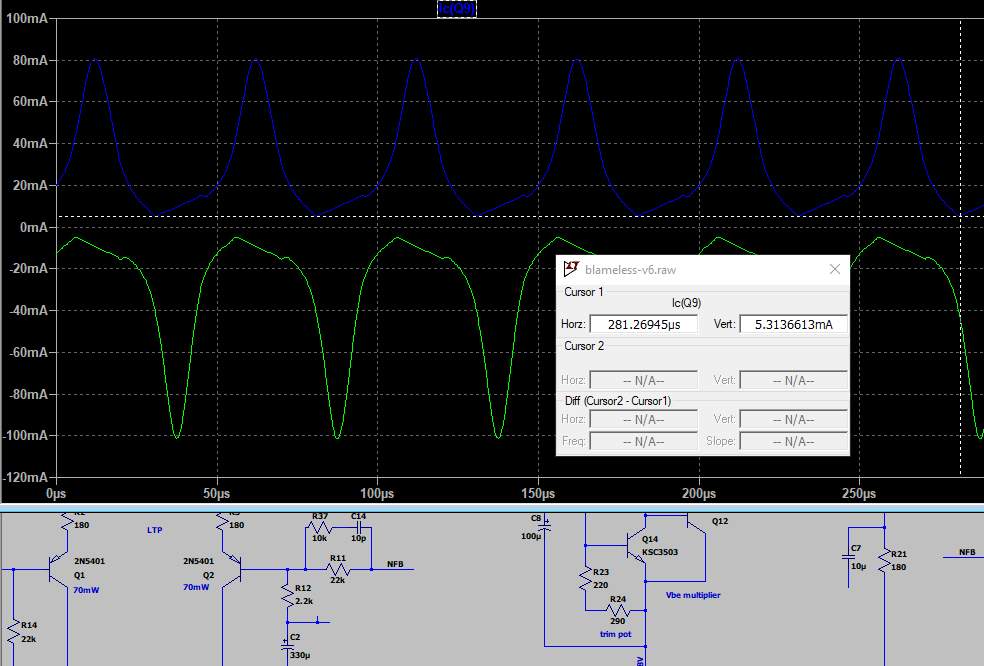Click the Ic(Q9) text inside the cursor dialog

pos(686,303)
